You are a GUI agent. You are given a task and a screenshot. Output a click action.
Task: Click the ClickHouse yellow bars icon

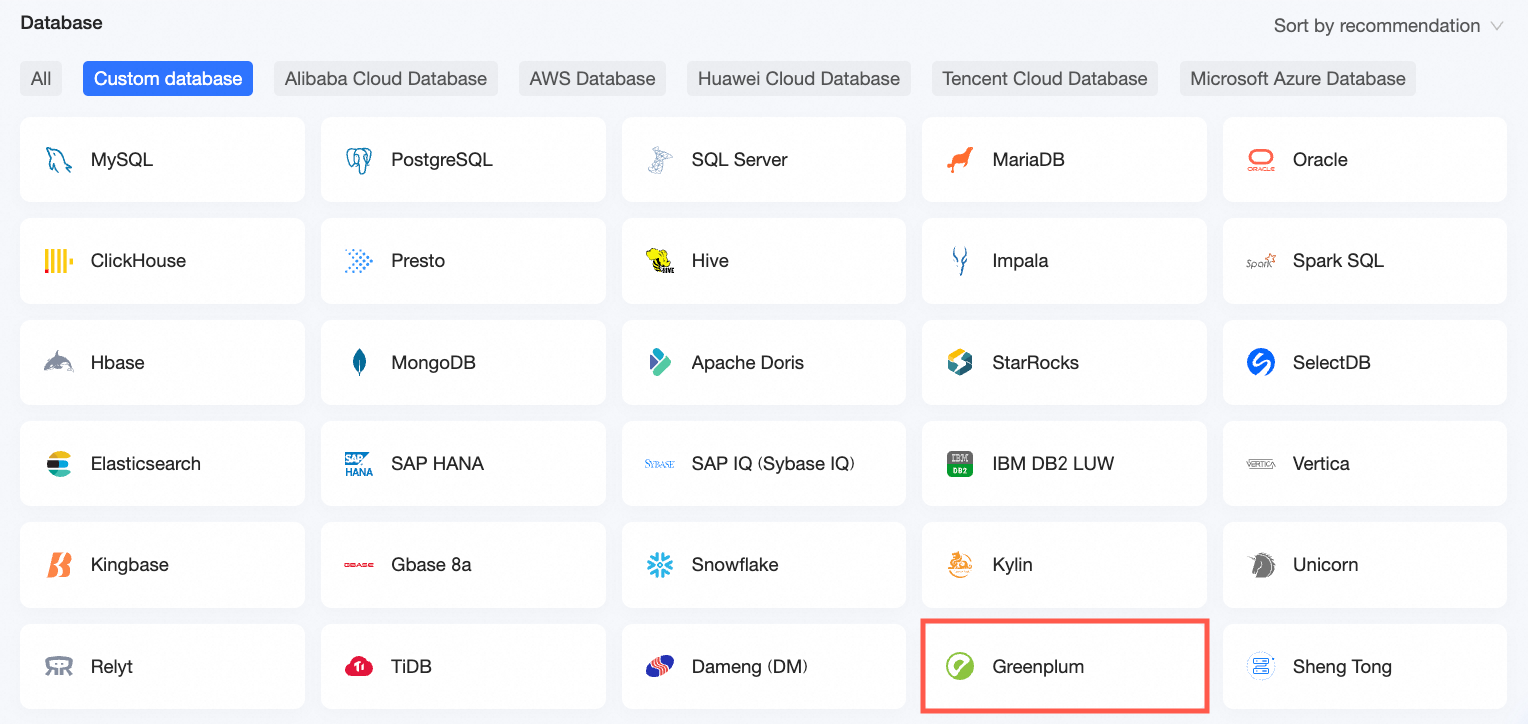coord(59,261)
